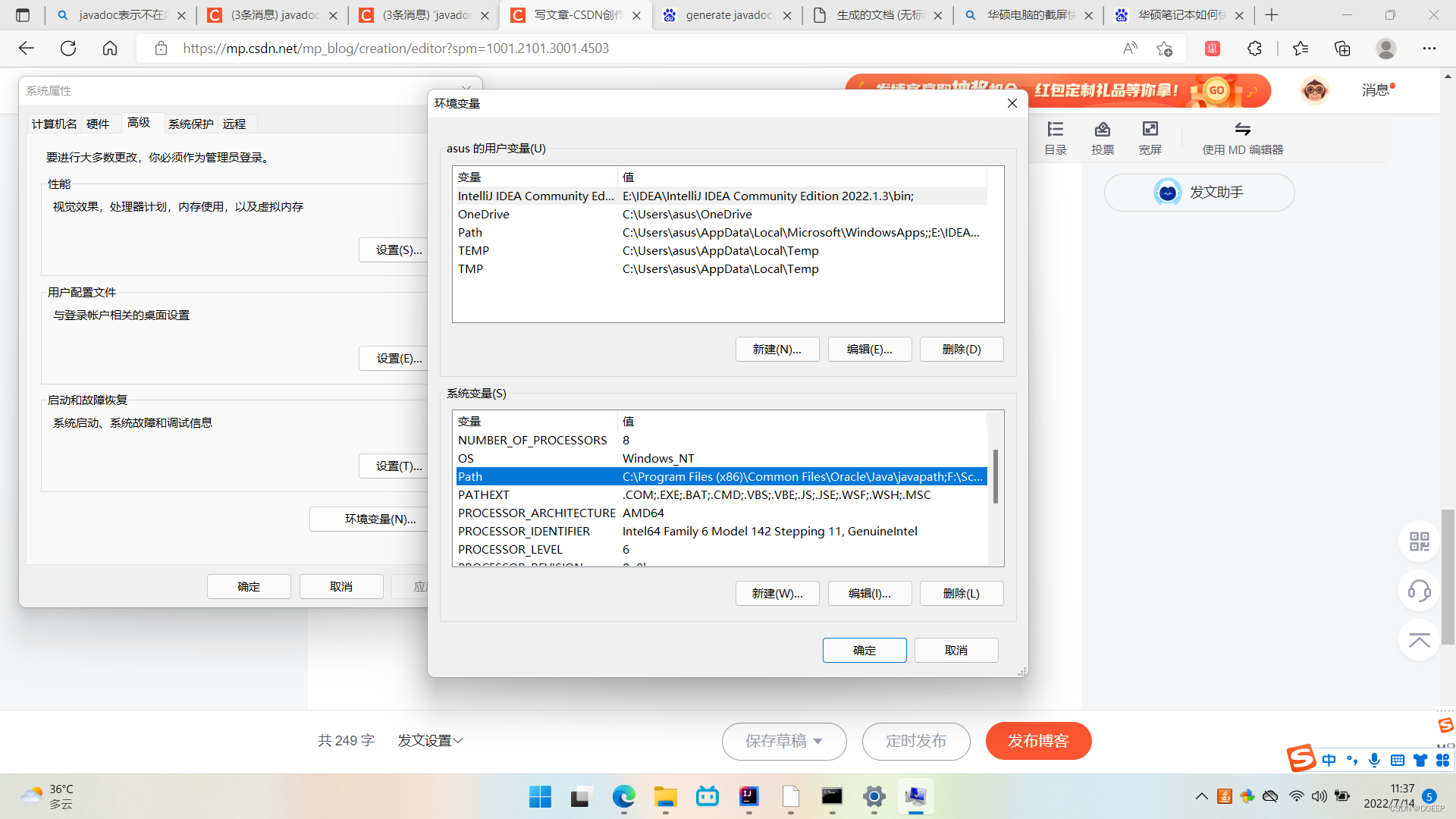Expand system tray hidden icons chevron
The width and height of the screenshot is (1456, 819).
[x=1201, y=796]
